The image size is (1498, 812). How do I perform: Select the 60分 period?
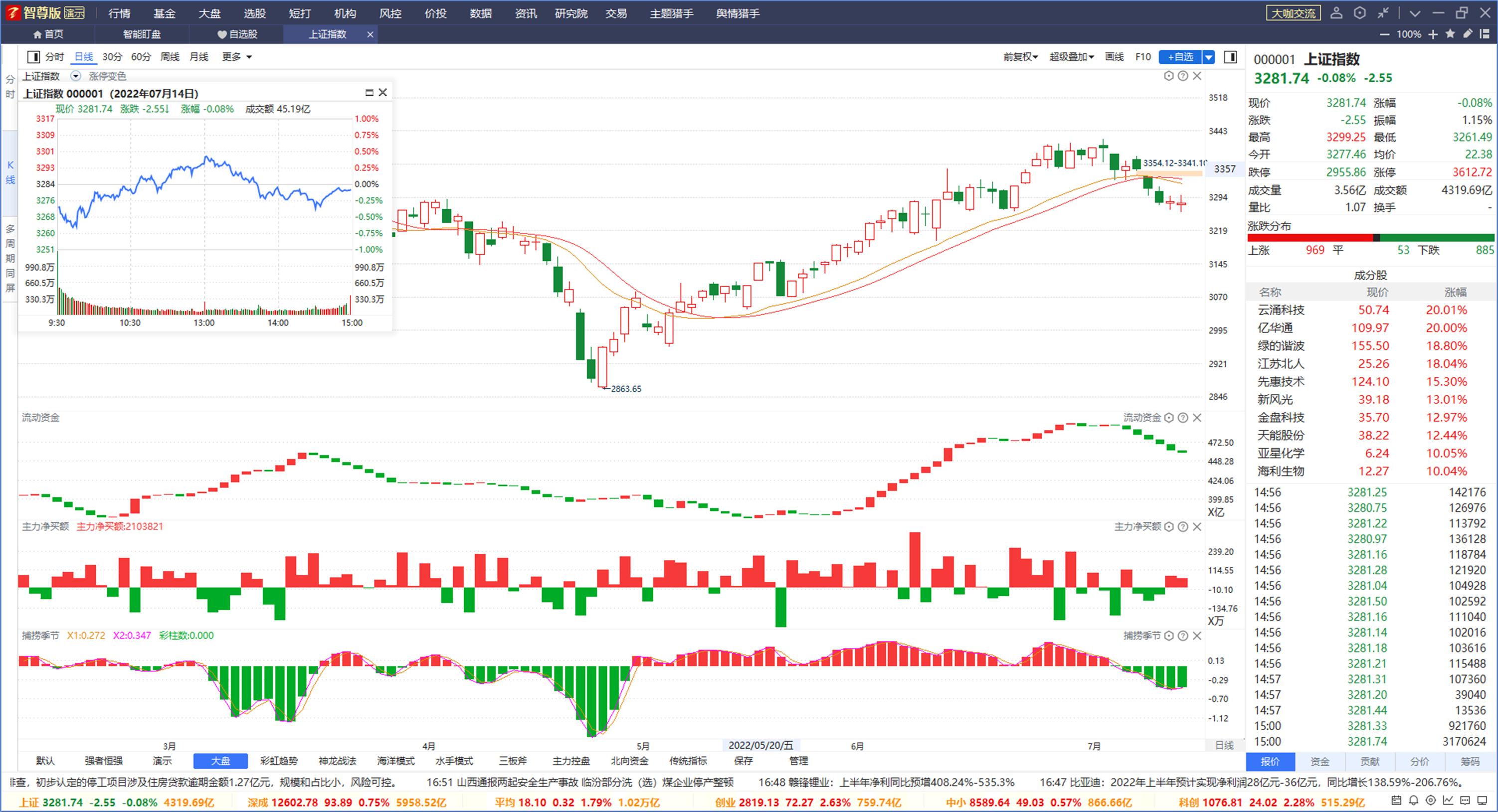141,57
